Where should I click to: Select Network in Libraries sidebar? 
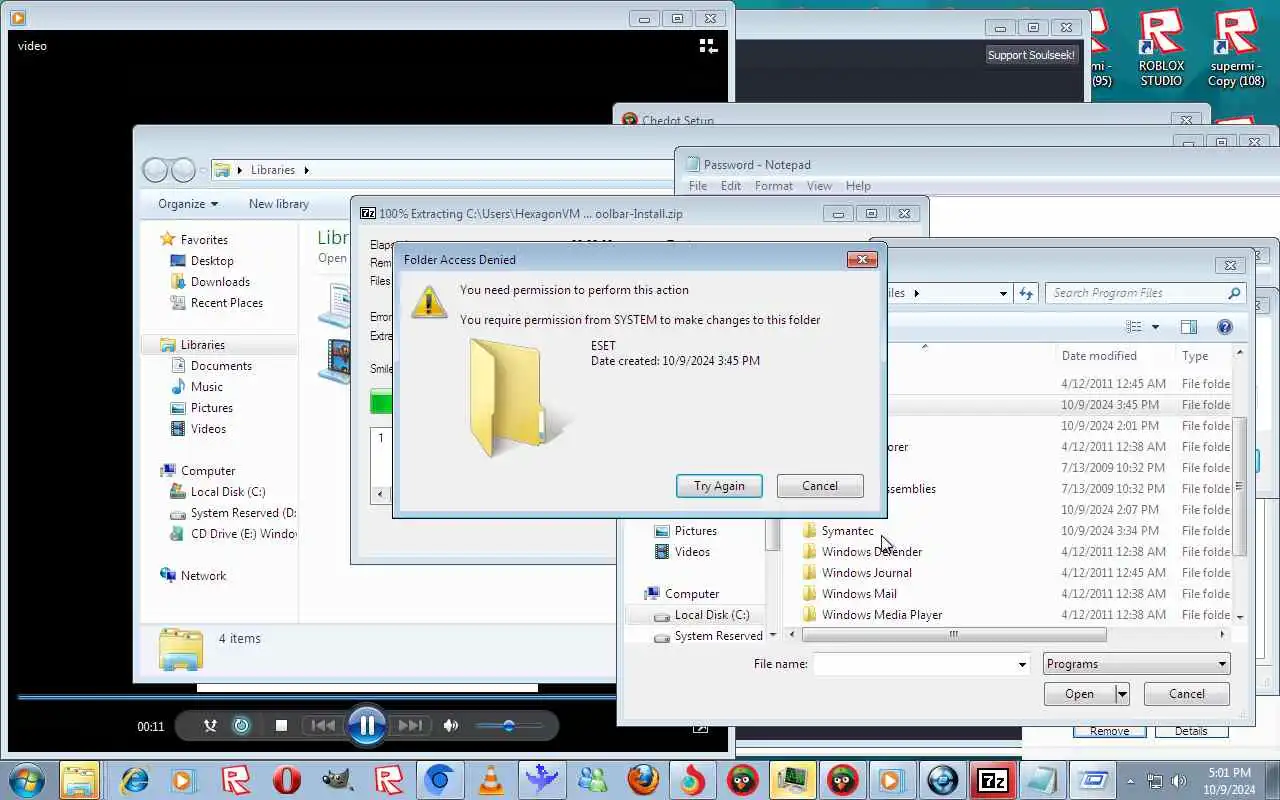pyautogui.click(x=203, y=576)
